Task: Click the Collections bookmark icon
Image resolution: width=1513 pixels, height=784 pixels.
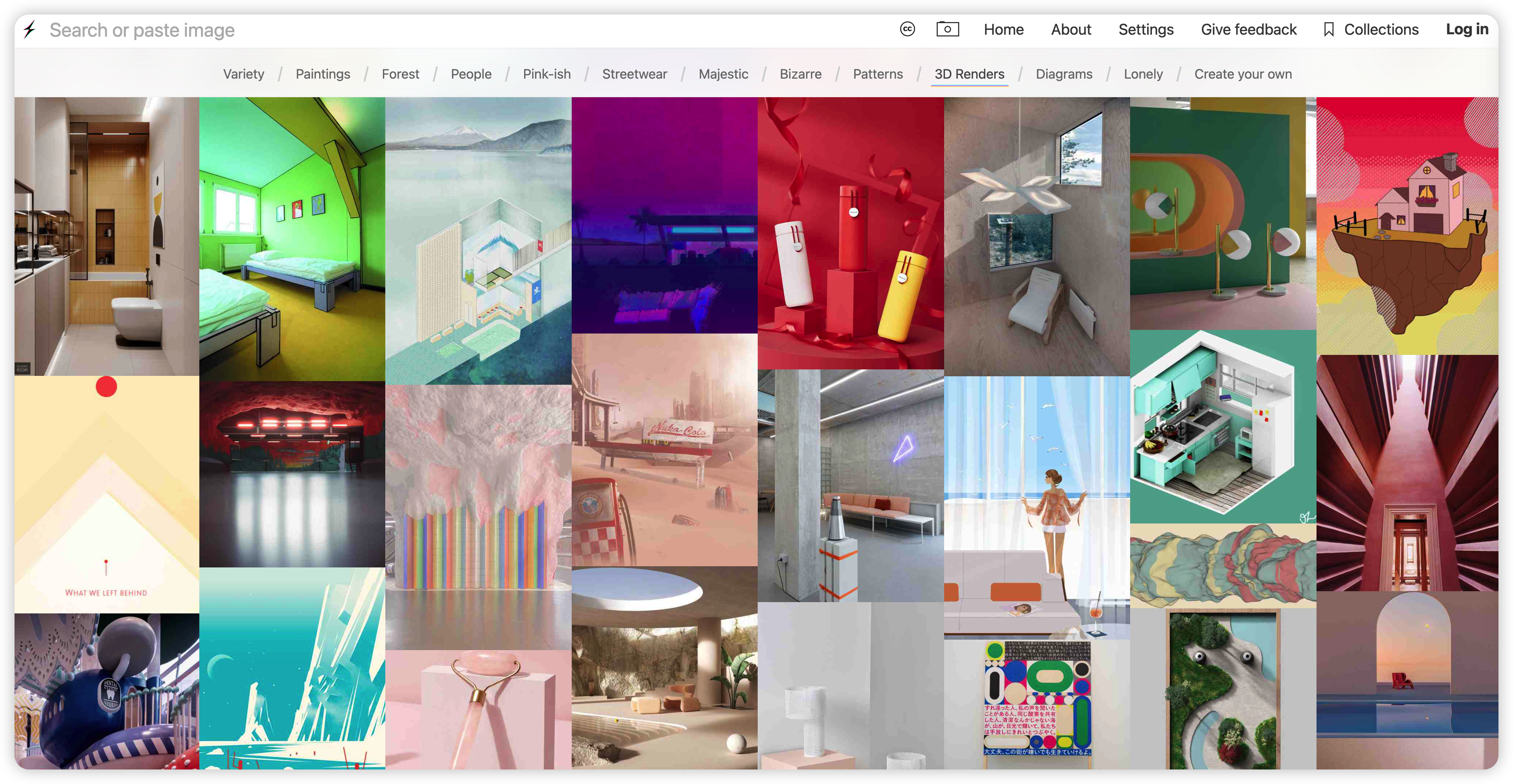Action: click(x=1329, y=29)
